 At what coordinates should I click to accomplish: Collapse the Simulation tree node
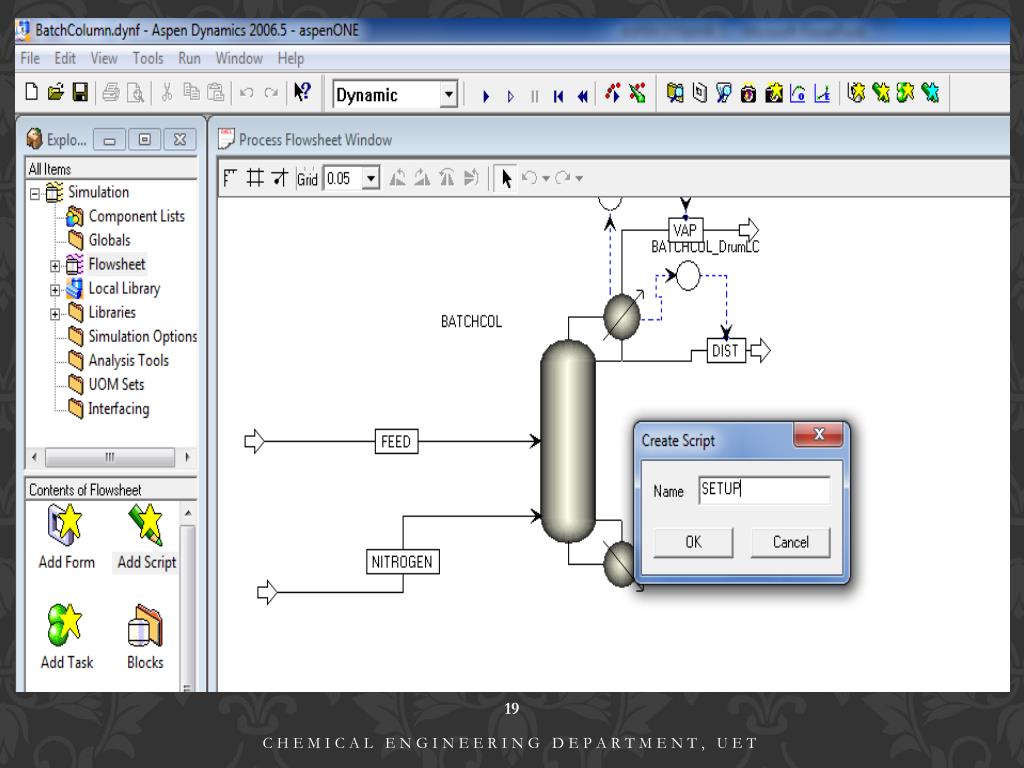[35, 193]
